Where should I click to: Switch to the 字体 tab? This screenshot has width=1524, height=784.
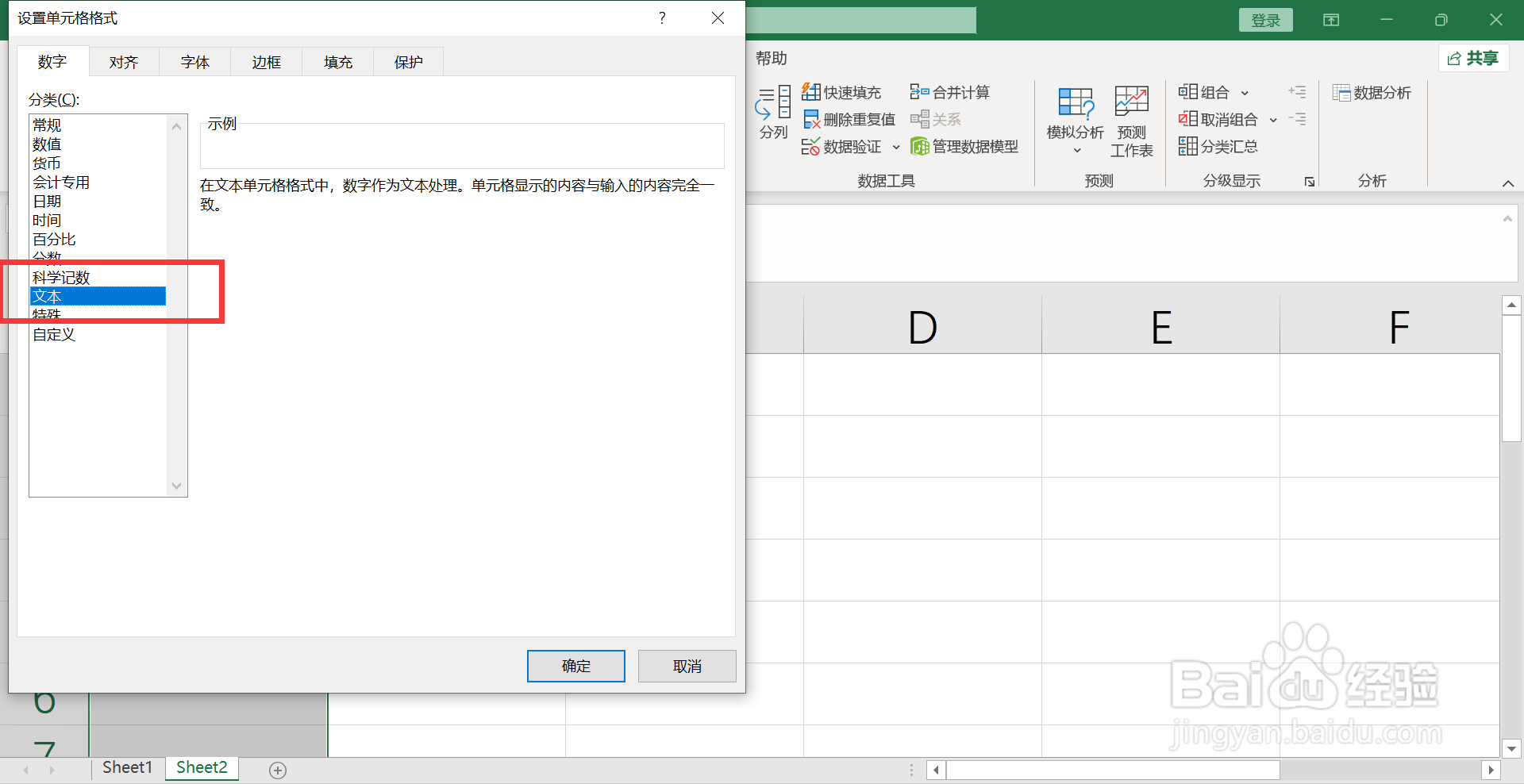195,62
